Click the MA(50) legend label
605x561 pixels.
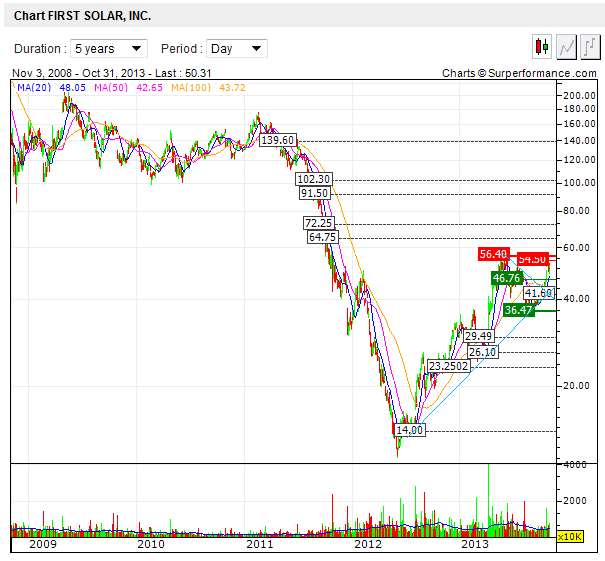pos(111,88)
